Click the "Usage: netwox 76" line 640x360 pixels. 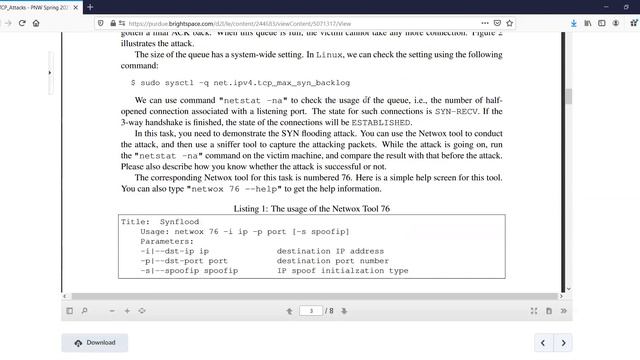point(245,231)
